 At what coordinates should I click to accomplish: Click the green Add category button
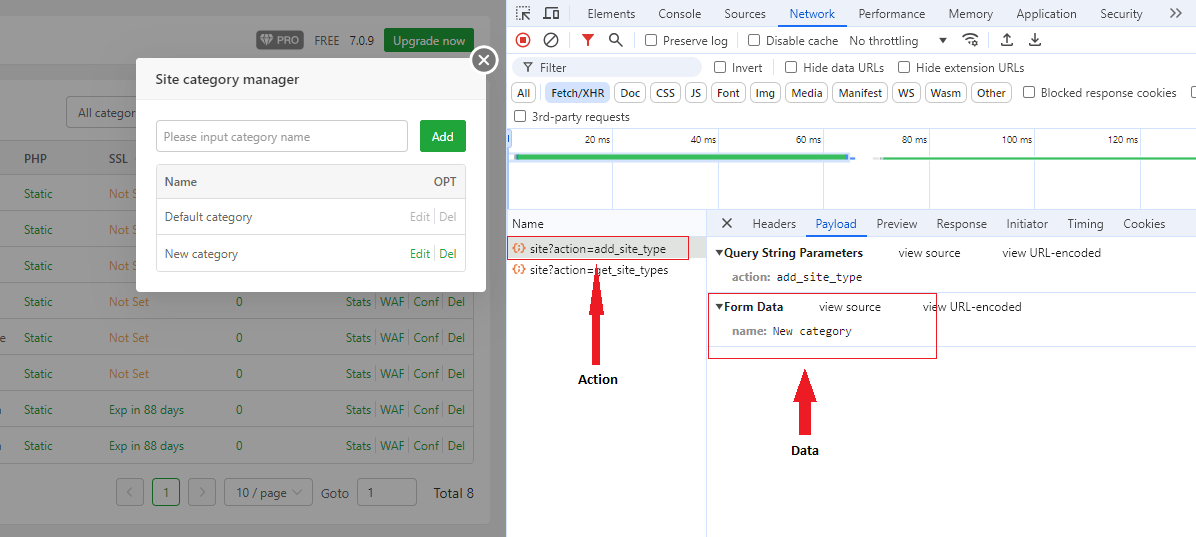pos(442,137)
